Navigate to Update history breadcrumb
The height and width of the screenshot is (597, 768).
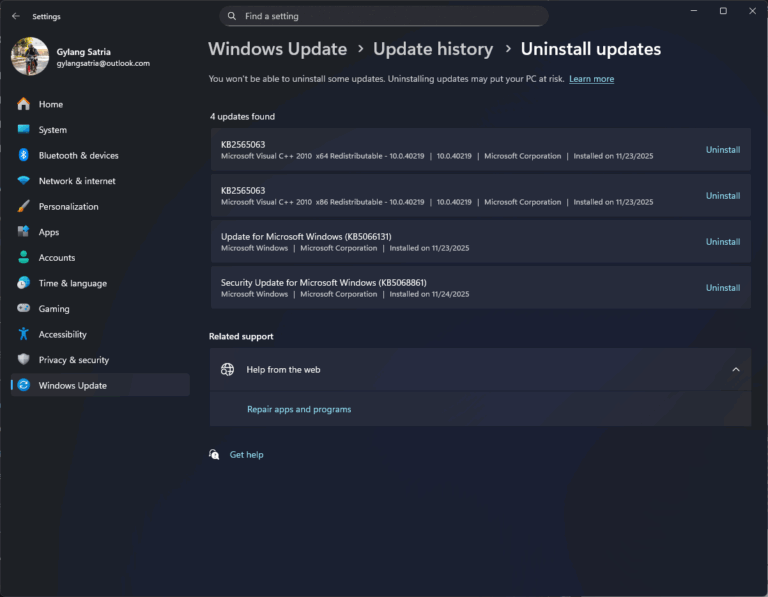pos(432,49)
